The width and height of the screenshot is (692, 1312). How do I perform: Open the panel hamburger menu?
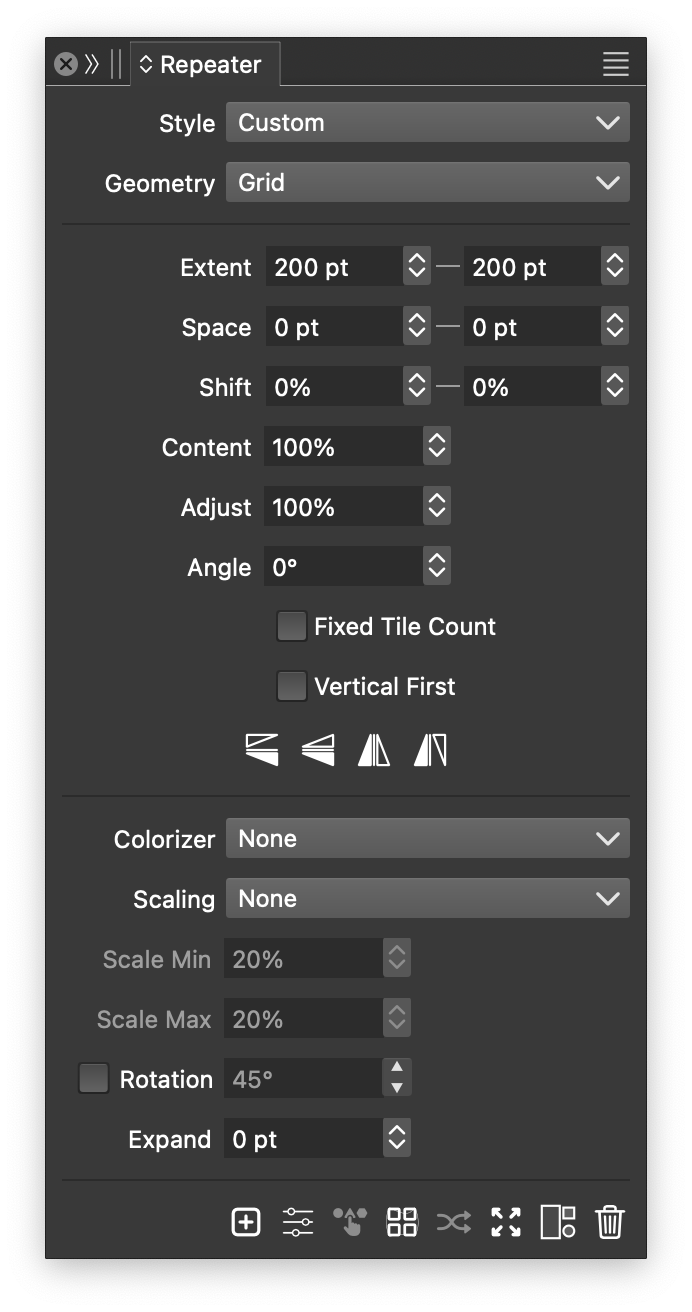[616, 65]
